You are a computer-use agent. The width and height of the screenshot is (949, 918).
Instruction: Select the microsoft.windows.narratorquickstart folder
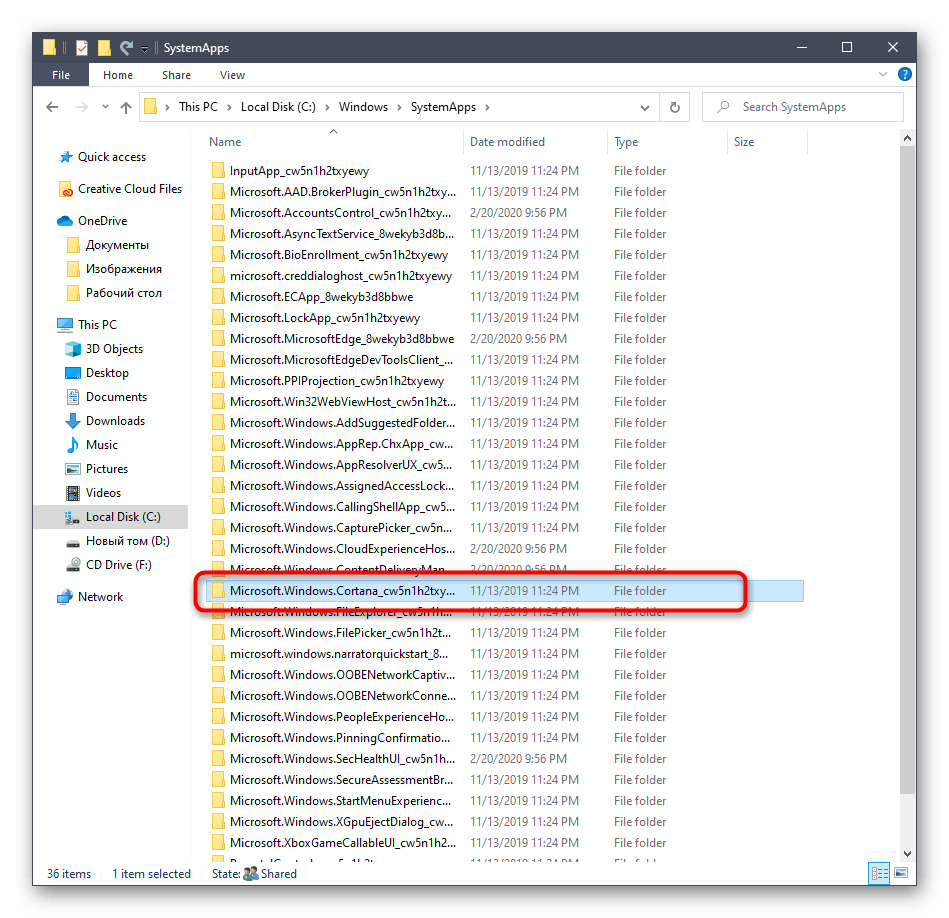(505, 654)
